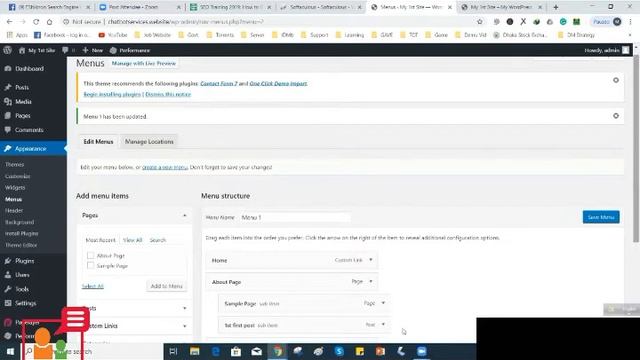Screen dimensions: 640x360
Task: Open Themes under Appearance
Action: tap(15, 164)
